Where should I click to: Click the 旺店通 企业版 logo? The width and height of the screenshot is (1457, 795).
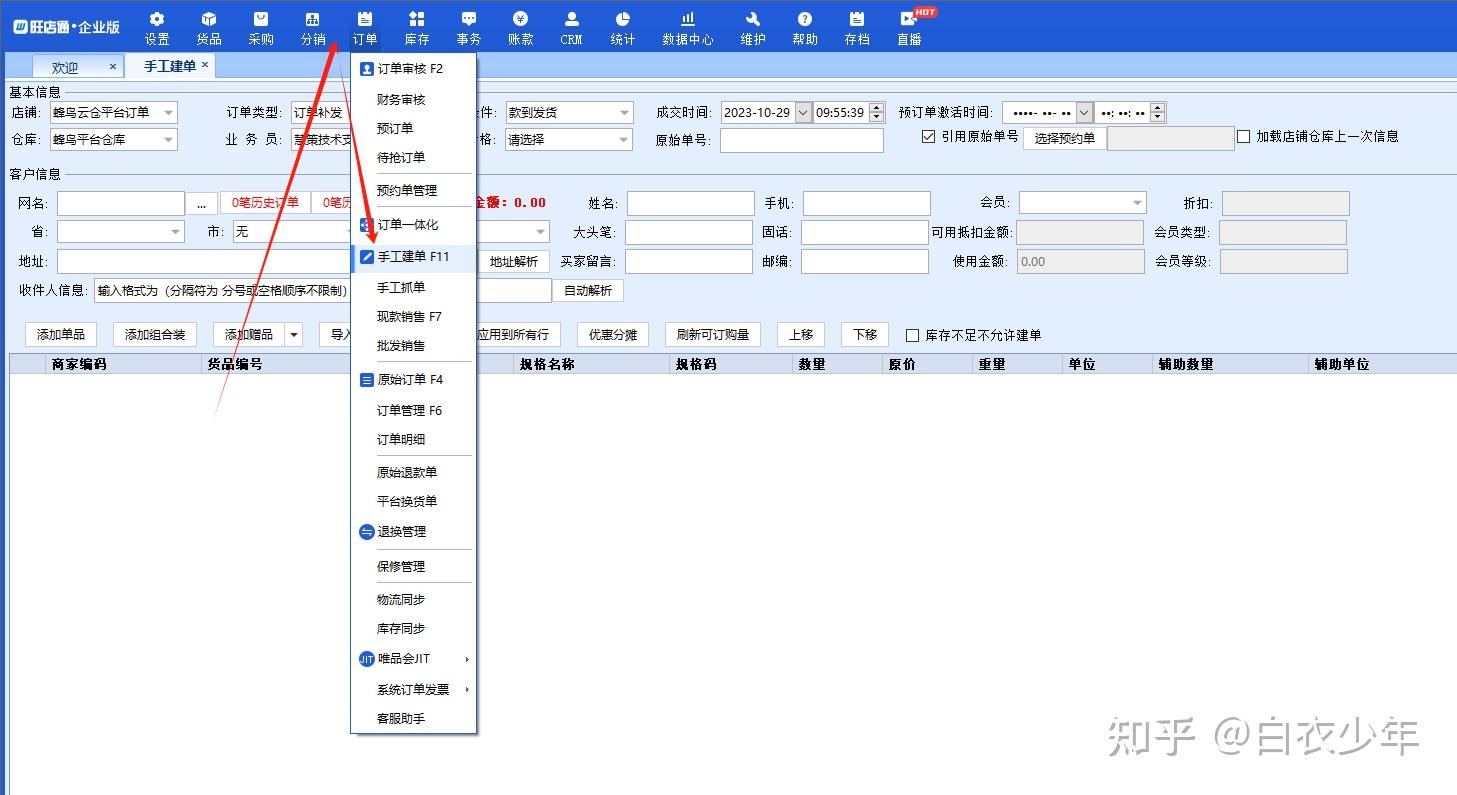[x=66, y=26]
